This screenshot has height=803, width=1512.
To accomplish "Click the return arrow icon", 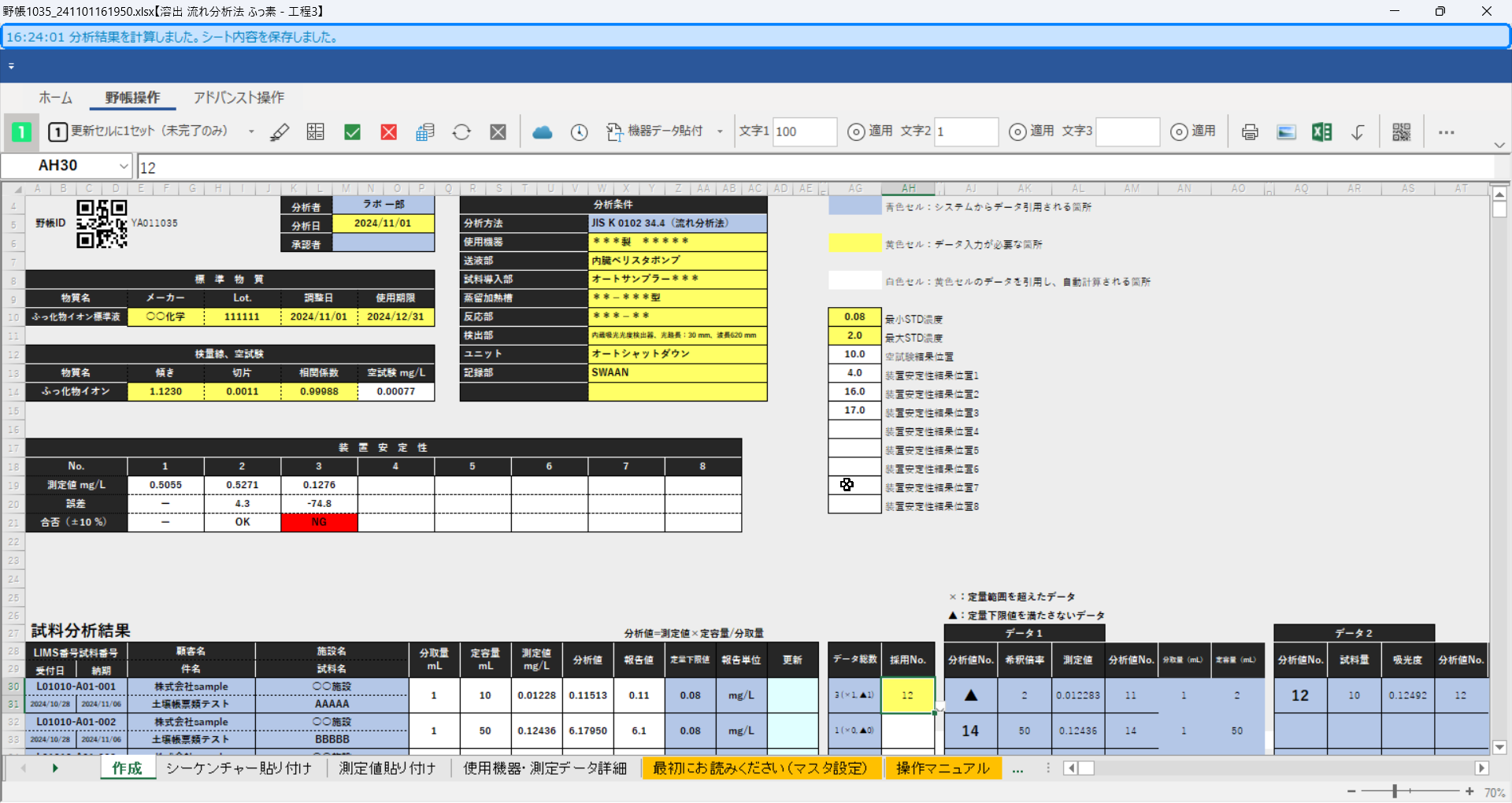I will pos(1358,132).
